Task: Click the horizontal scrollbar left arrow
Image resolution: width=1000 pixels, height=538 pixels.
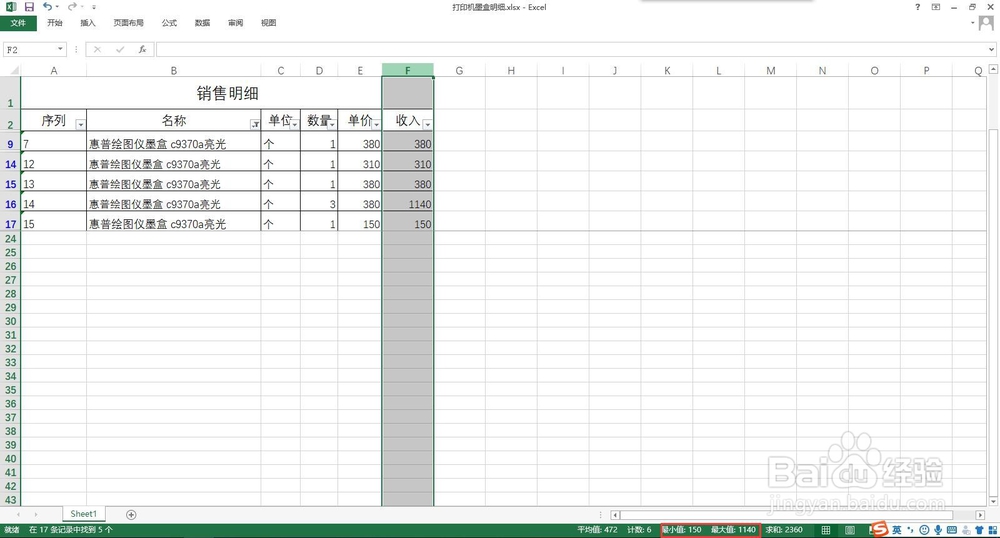Action: (x=615, y=514)
